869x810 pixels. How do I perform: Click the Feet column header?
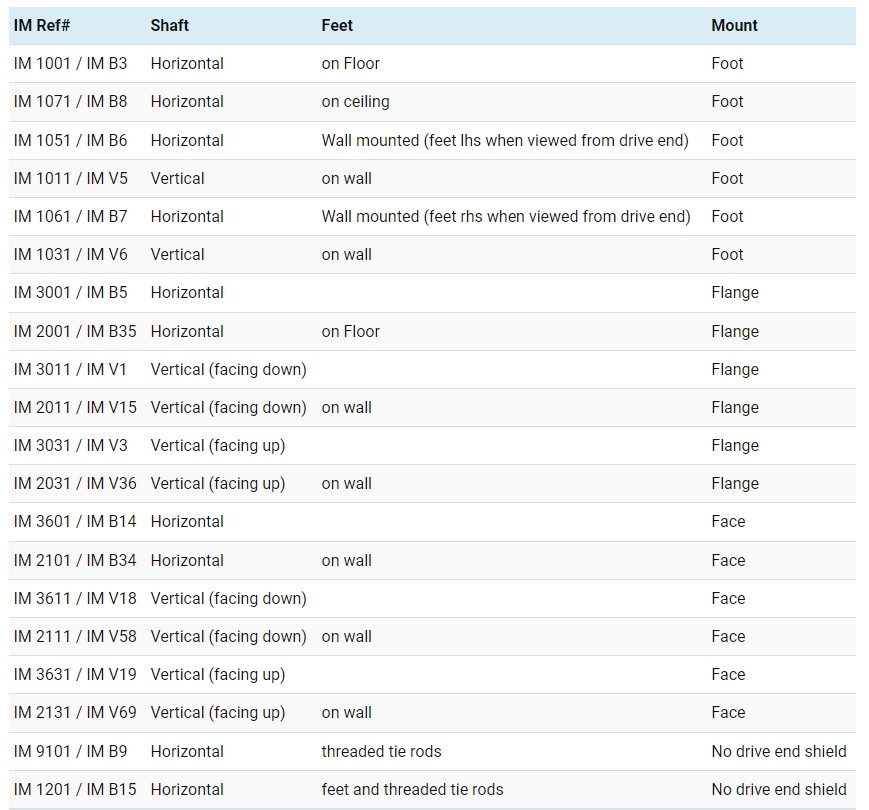coord(337,25)
